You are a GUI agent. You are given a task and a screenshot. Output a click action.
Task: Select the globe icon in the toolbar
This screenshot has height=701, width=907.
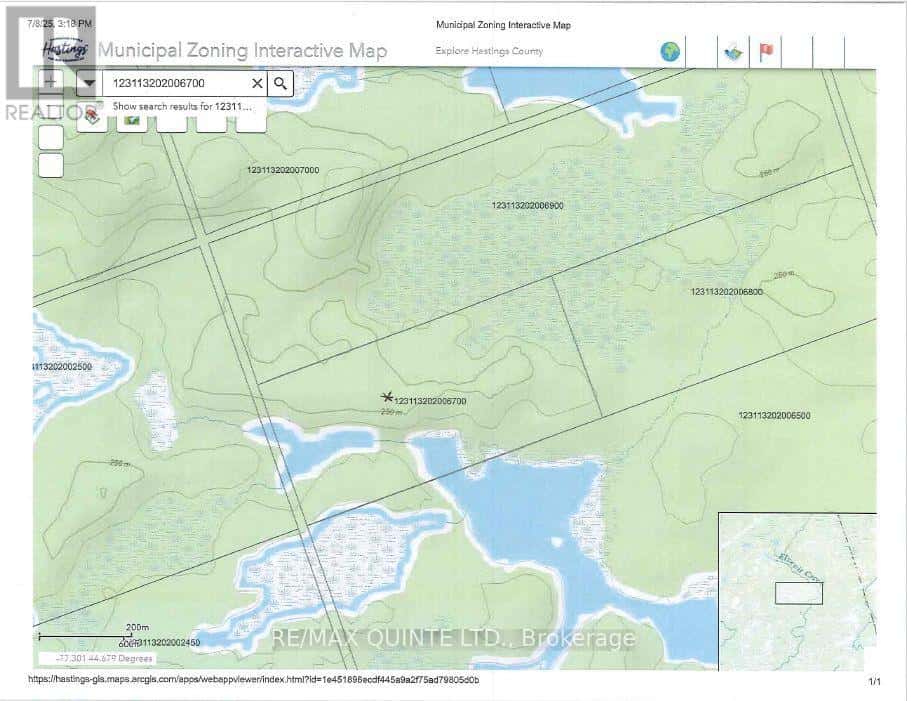click(x=669, y=50)
